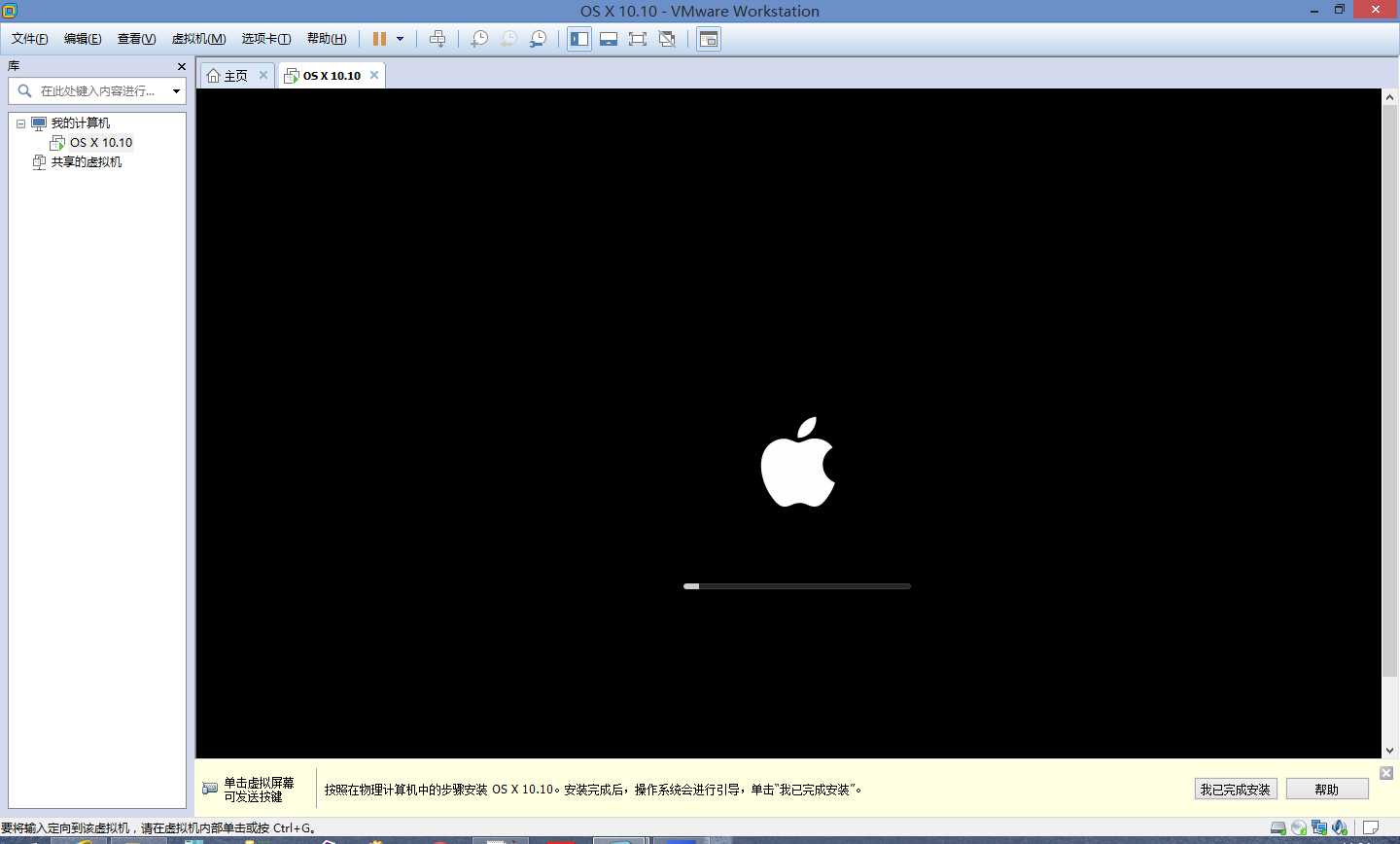Open the 编辑(E) menu
Viewport: 1400px width, 844px height.
[83, 39]
